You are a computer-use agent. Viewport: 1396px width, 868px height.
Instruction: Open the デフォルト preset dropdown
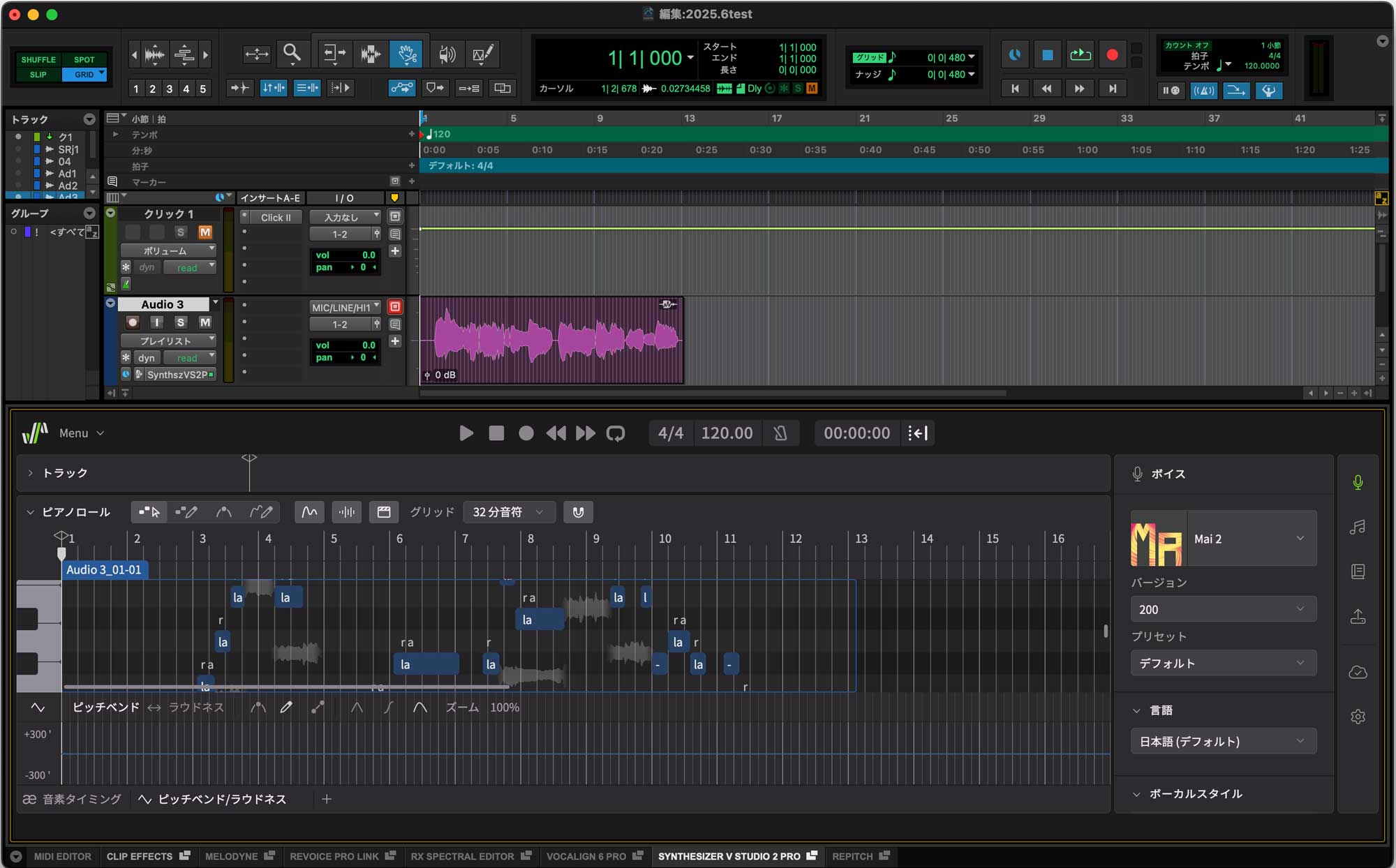pos(1224,663)
